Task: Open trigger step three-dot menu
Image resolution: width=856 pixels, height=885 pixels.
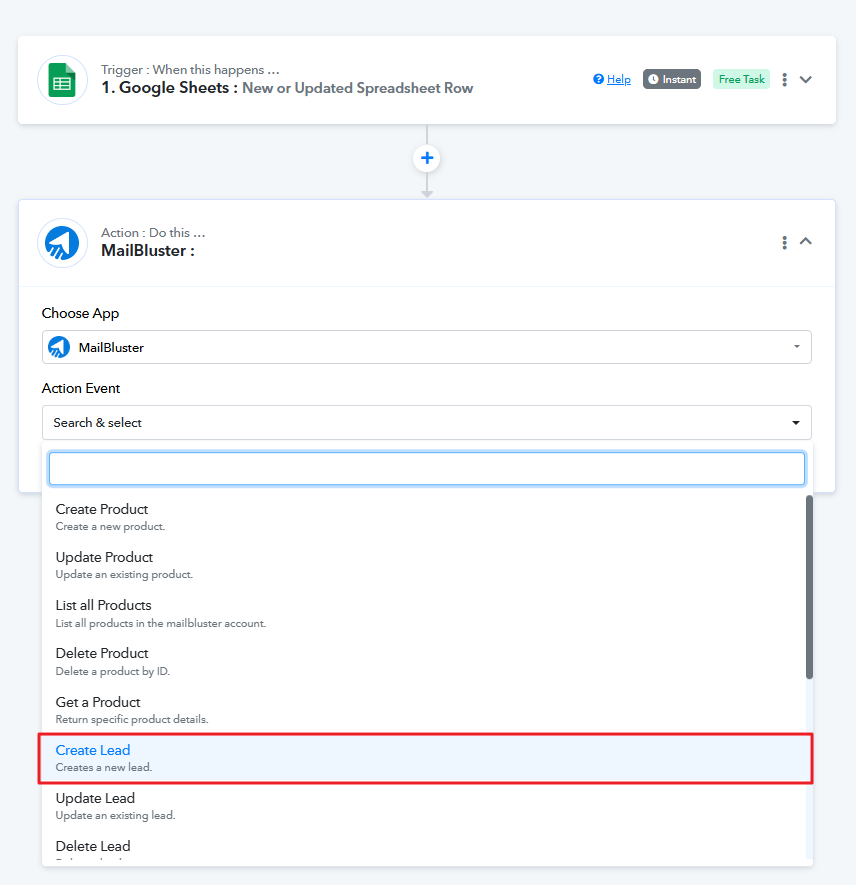Action: [785, 80]
